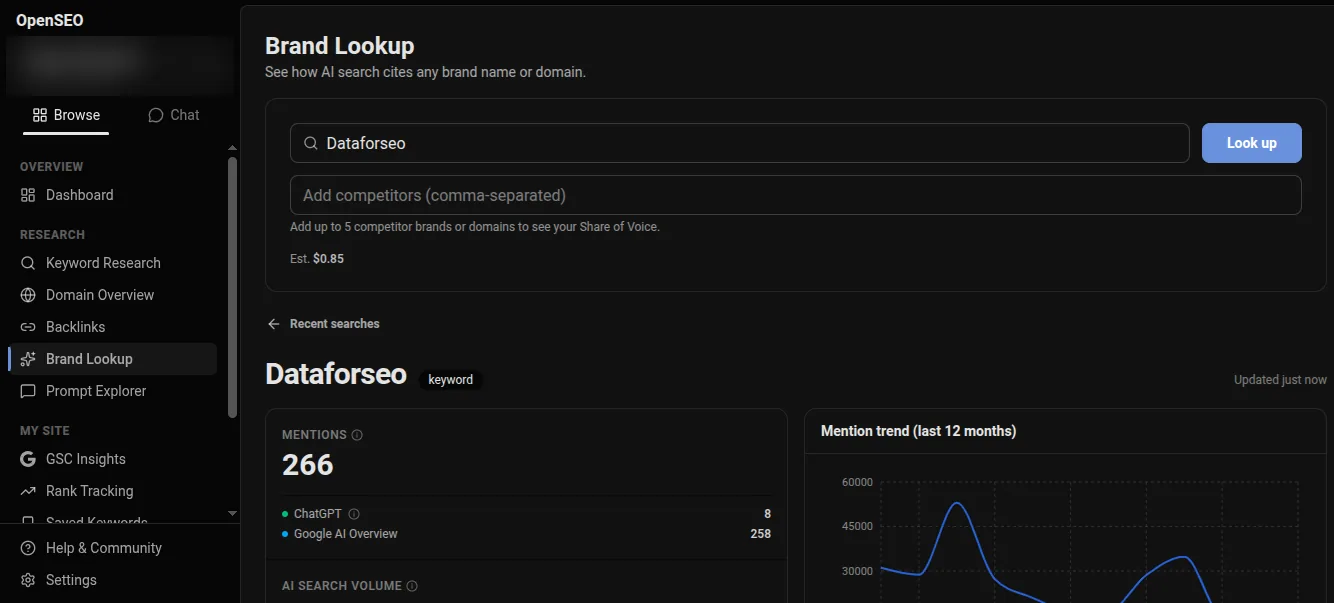Click the Keyword Research search icon
1334x603 pixels.
(28, 263)
